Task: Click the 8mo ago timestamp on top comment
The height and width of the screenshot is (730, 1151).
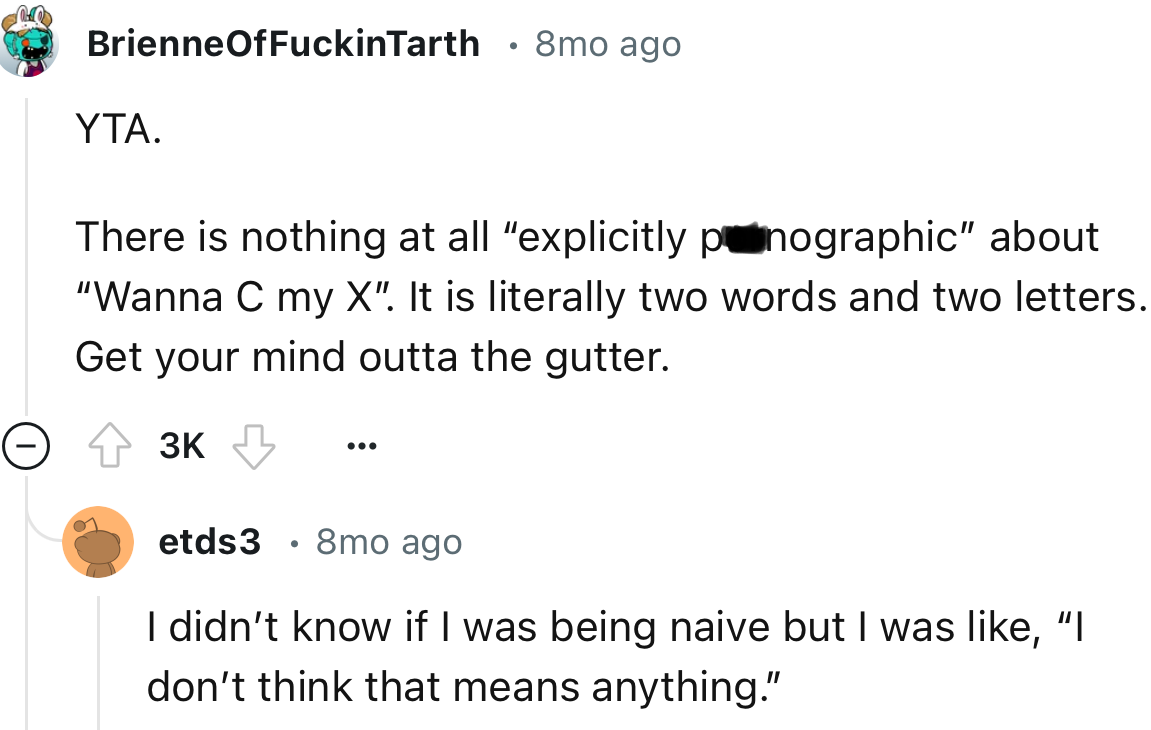Action: (x=606, y=43)
